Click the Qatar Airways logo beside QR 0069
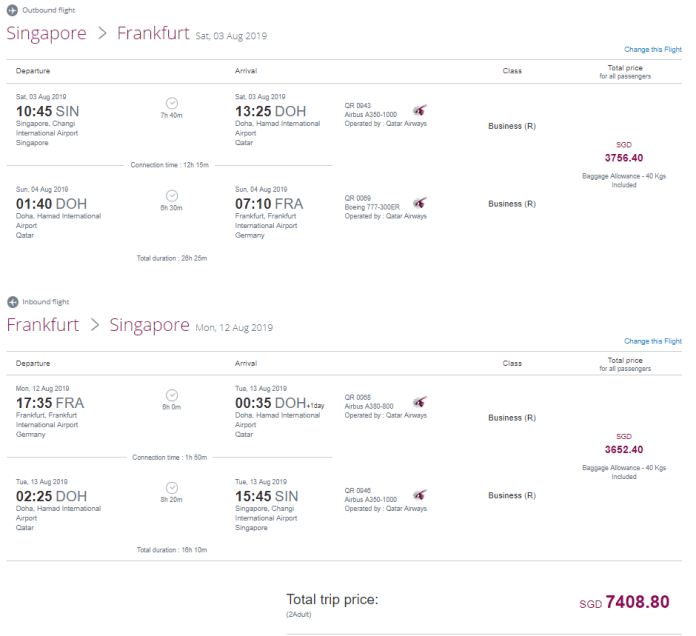The width and height of the screenshot is (696, 636). (419, 202)
